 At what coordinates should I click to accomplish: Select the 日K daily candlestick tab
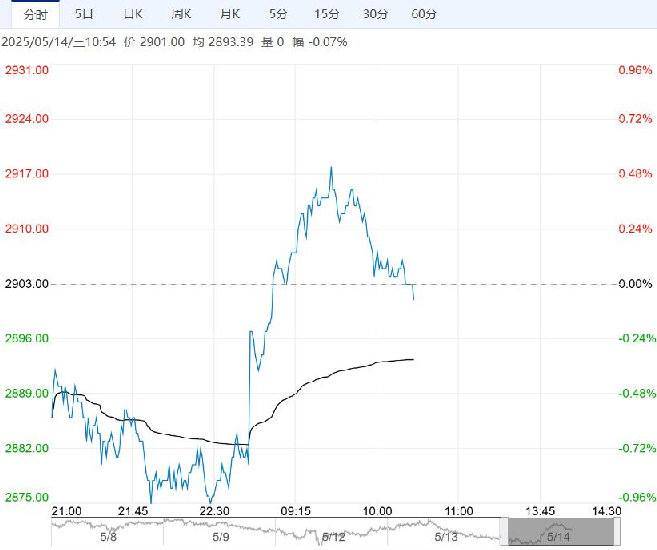133,14
